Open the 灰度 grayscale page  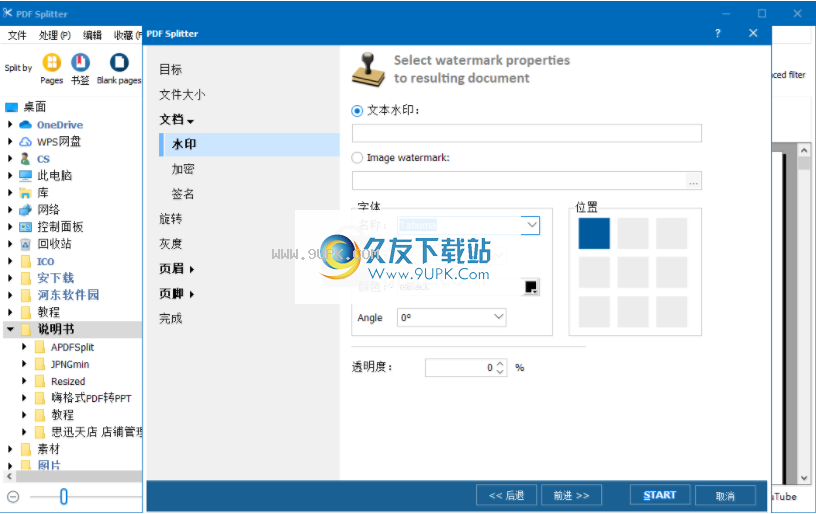[x=171, y=244]
